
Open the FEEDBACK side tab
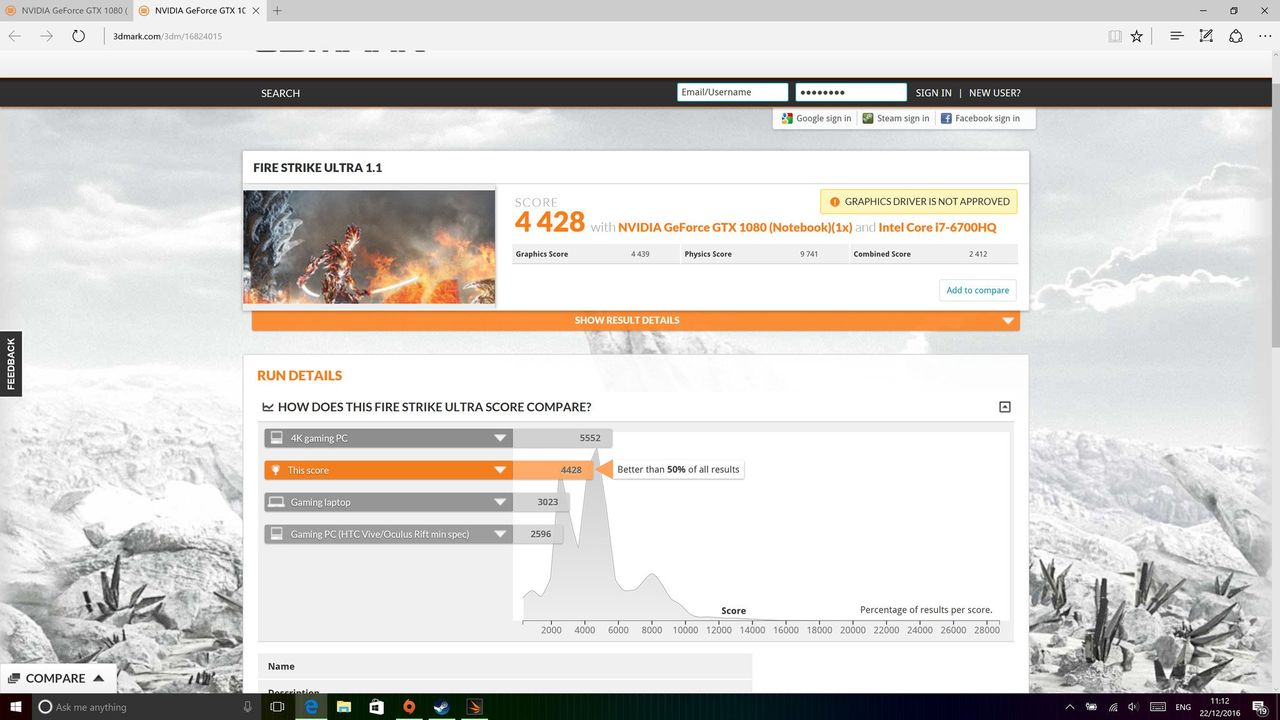[11, 363]
